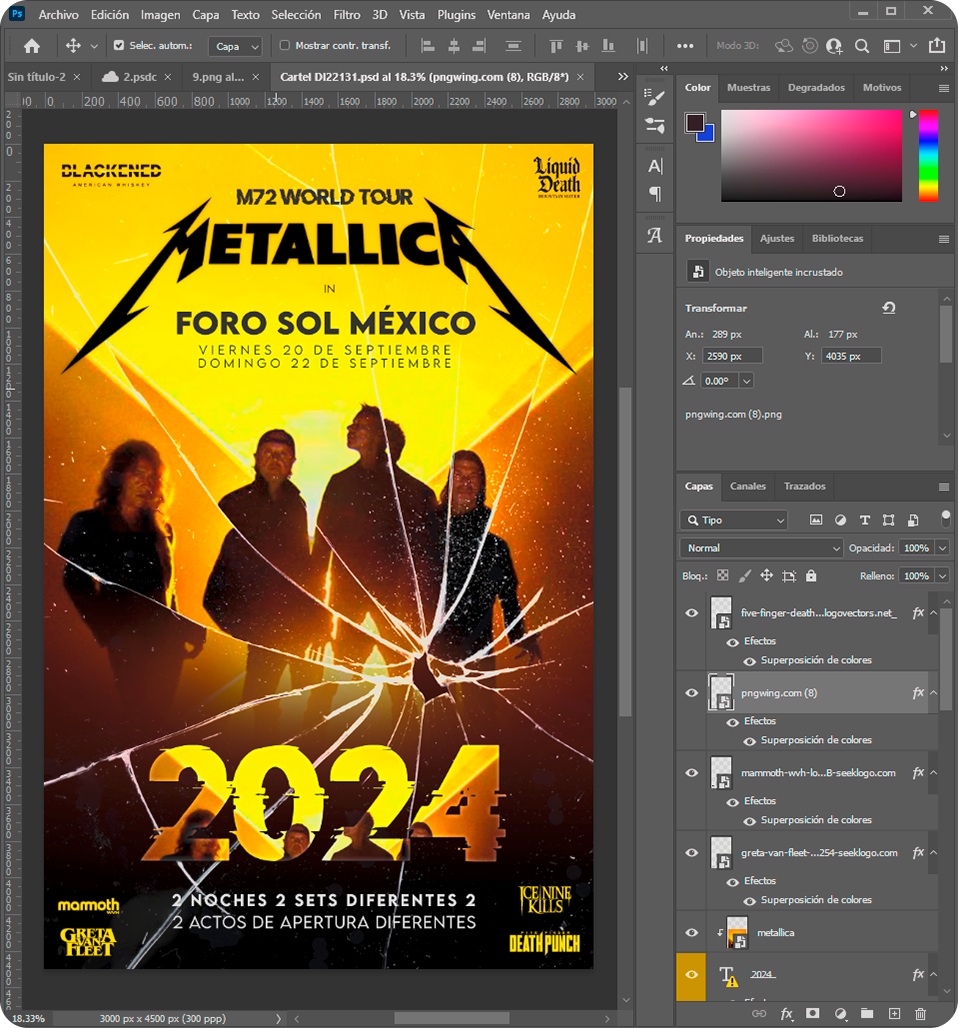Screen dimensions: 958x1028
Task: Uncheck the Selec. autom. checkbox
Action: [x=119, y=46]
